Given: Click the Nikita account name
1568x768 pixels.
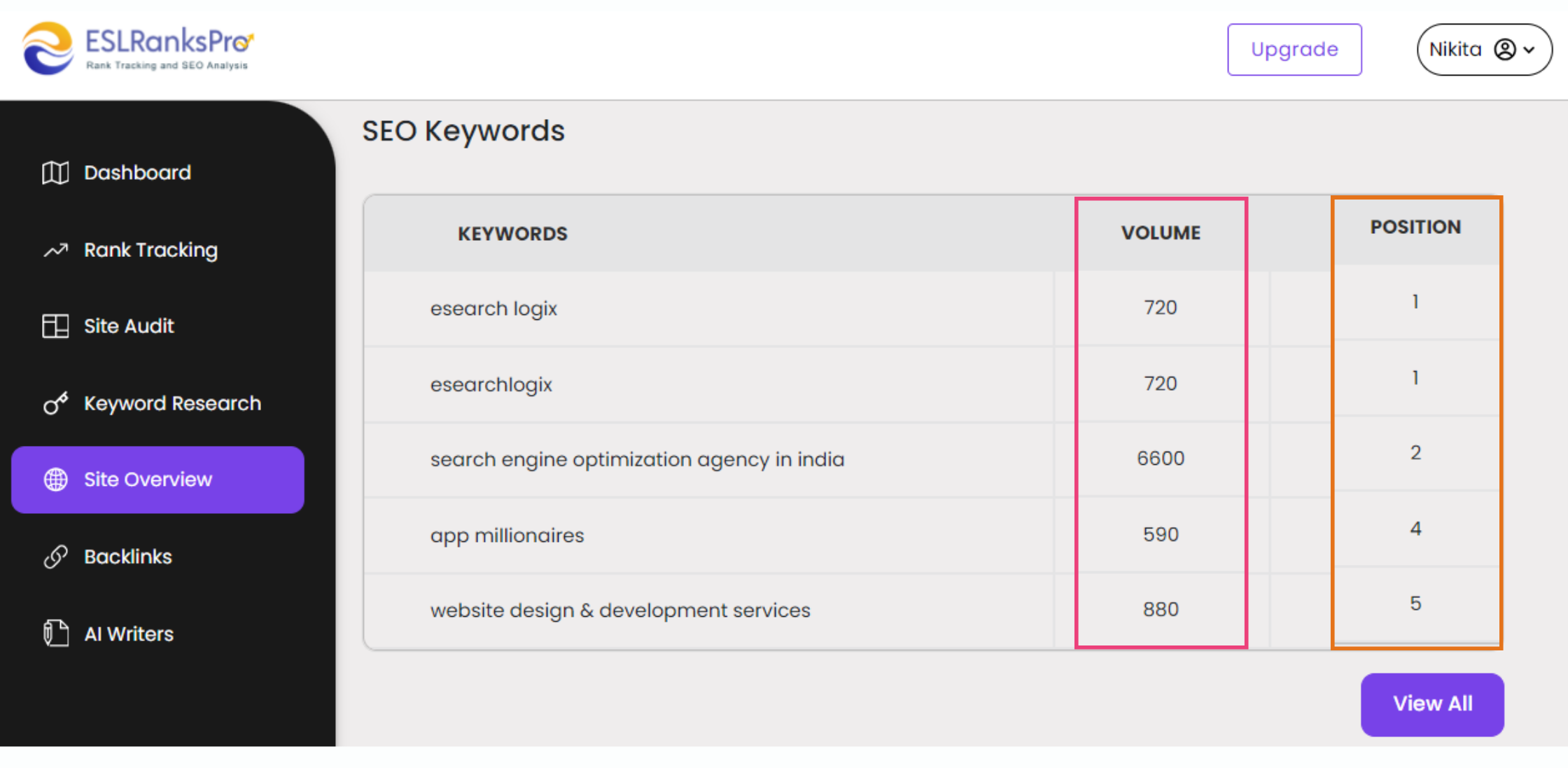Looking at the screenshot, I should pyautogui.click(x=1455, y=49).
